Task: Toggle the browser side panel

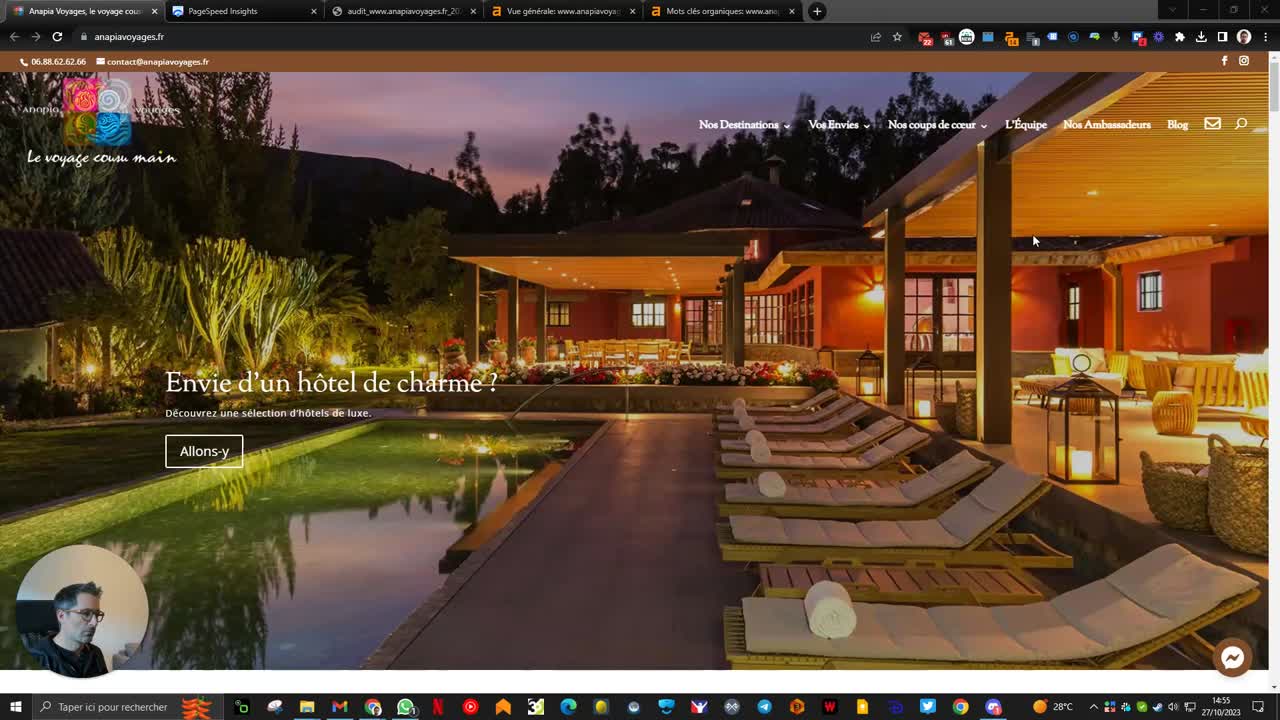Action: pos(1222,37)
